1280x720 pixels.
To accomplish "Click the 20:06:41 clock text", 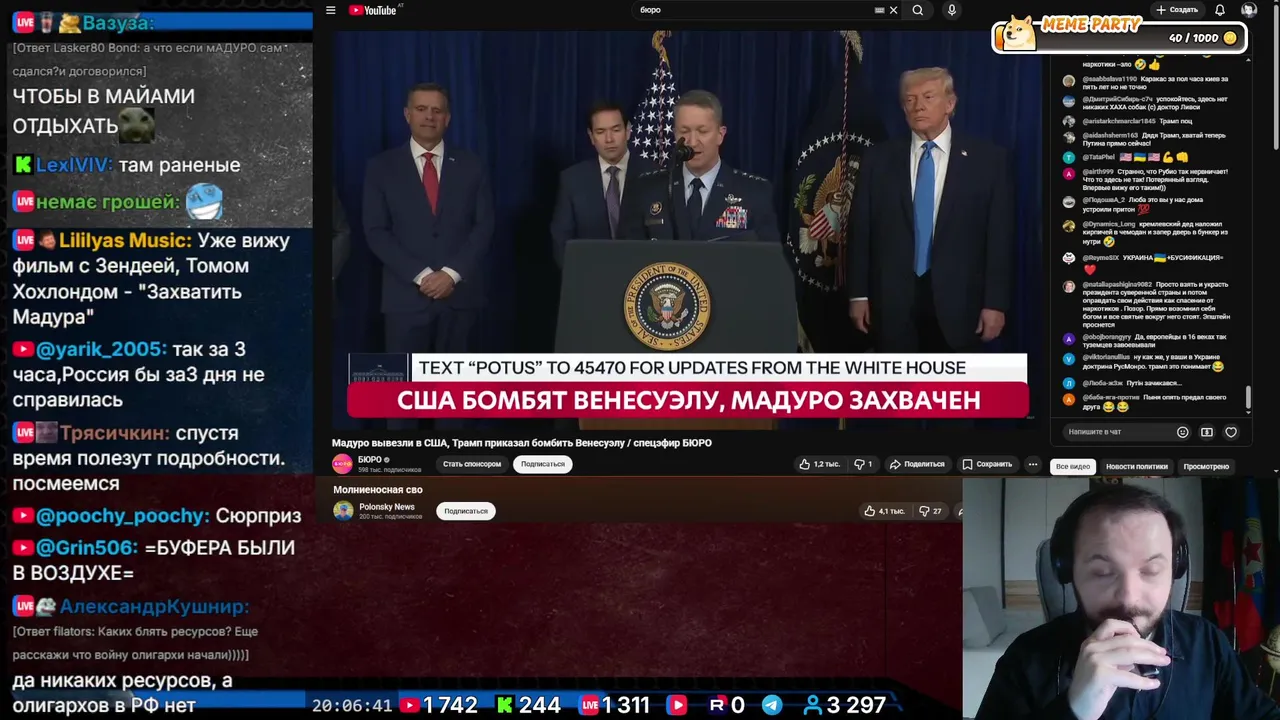I will click(x=352, y=705).
